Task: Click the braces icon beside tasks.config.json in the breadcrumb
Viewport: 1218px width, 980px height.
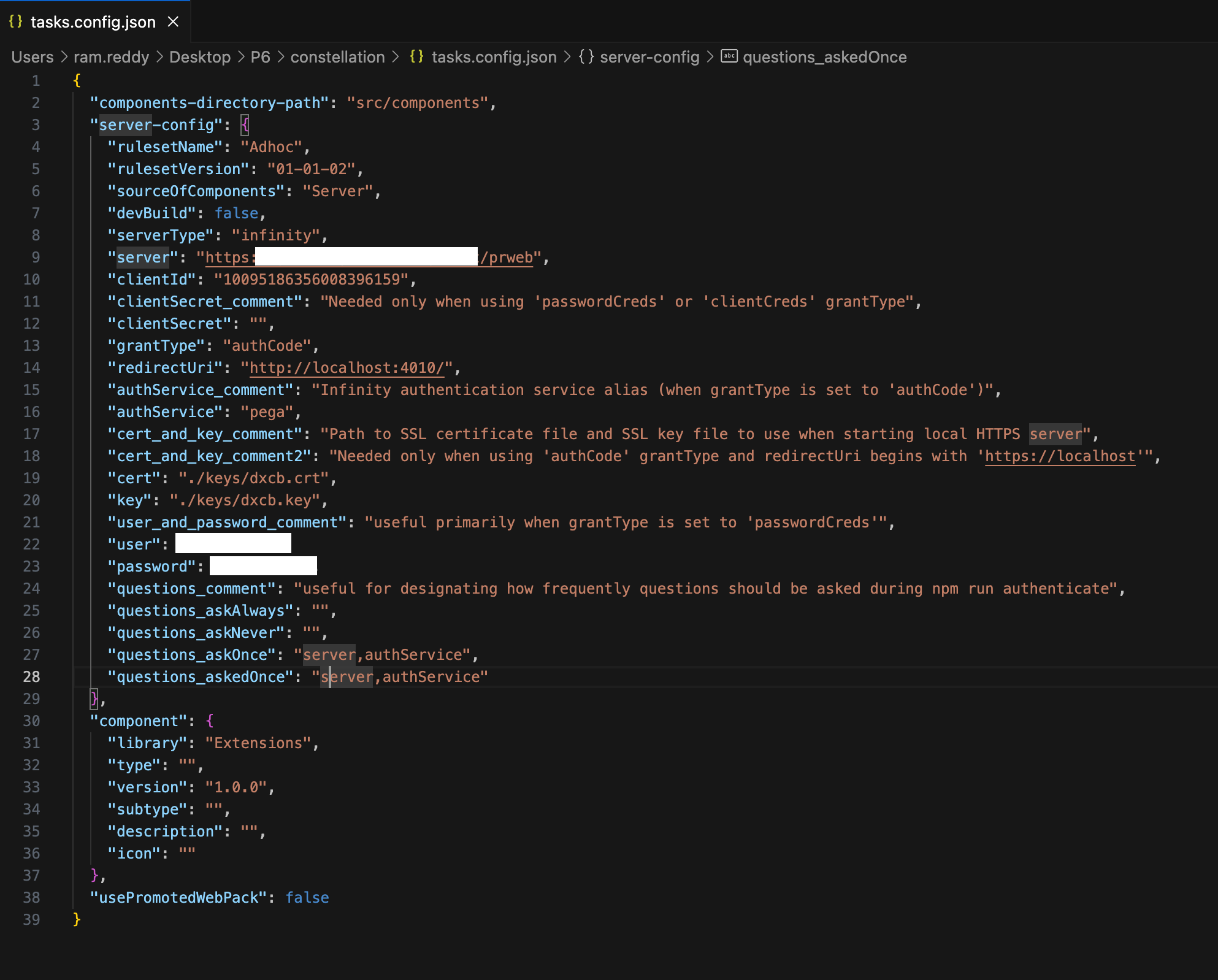Action: 416,56
